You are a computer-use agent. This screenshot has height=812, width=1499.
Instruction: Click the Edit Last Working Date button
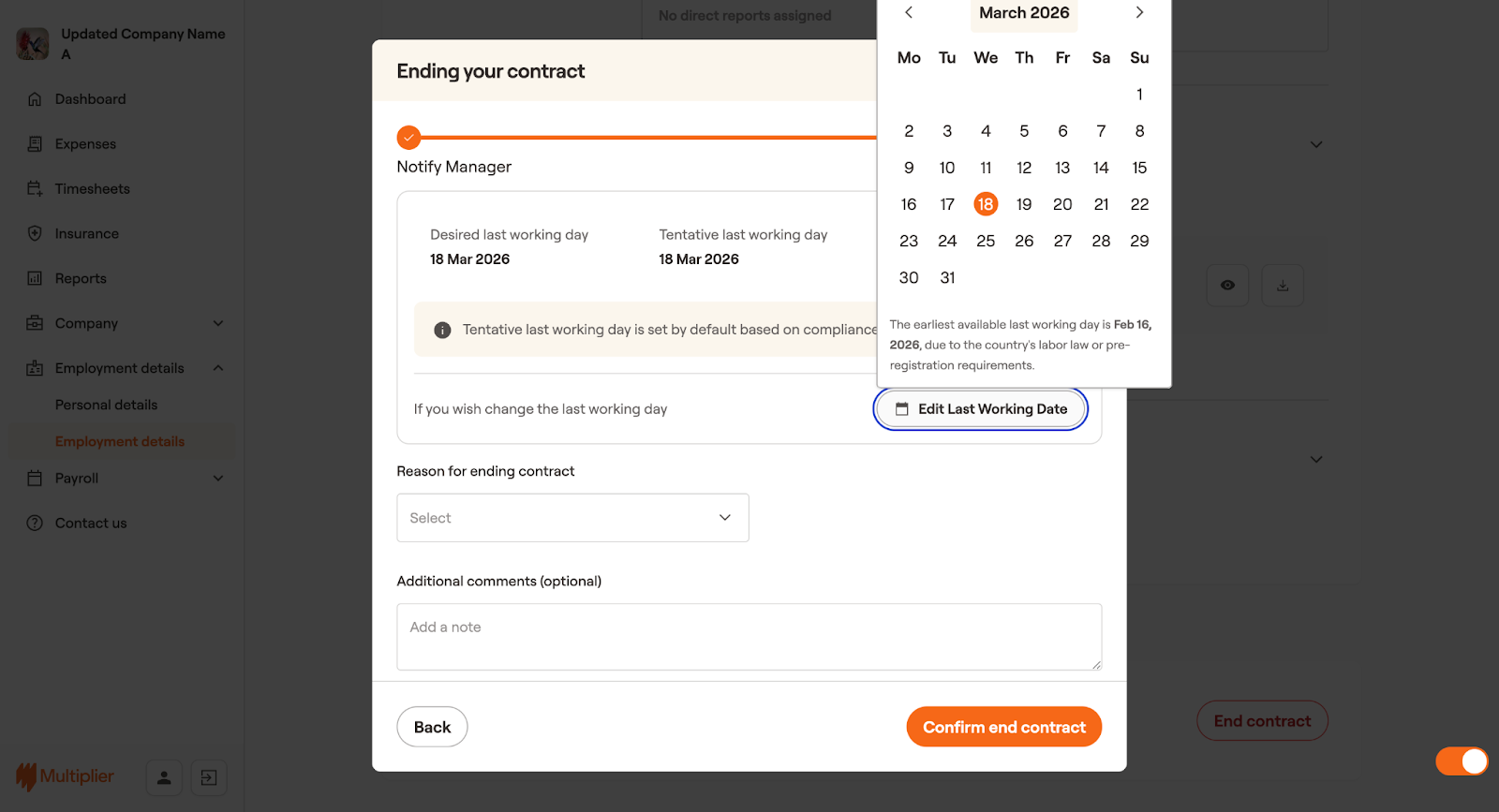click(981, 409)
